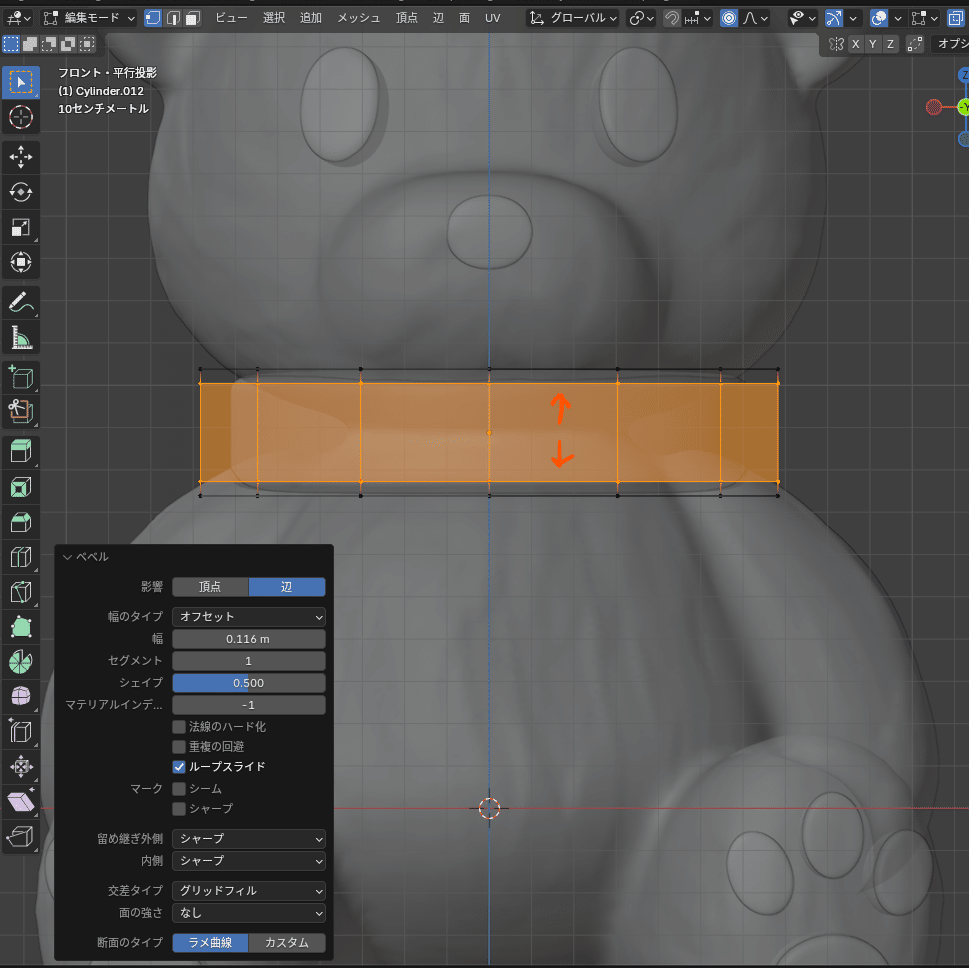
Task: Enable the シーム mark checkbox
Action: 179,789
